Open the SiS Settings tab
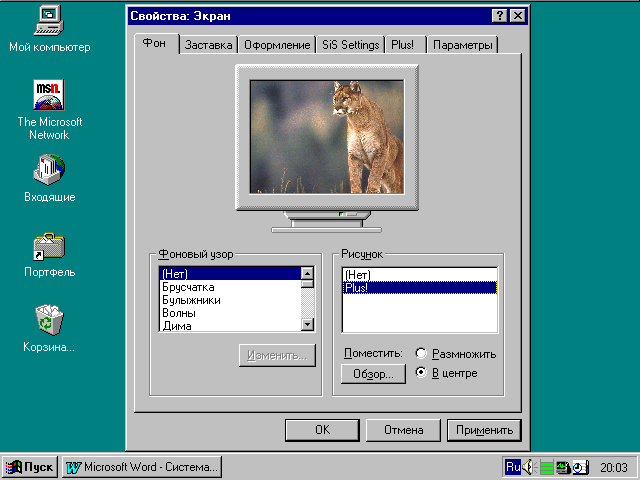This screenshot has width=640, height=480. click(x=351, y=44)
